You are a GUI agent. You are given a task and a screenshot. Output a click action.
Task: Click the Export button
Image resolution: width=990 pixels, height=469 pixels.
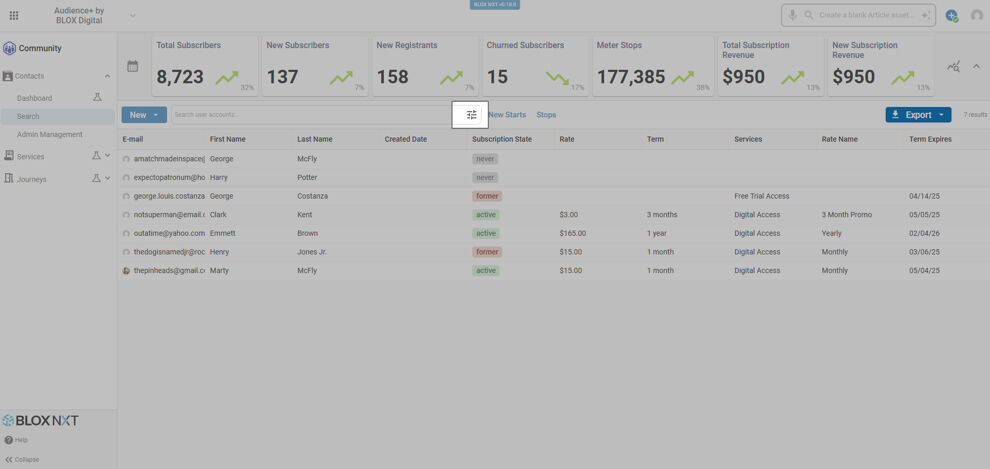[918, 115]
